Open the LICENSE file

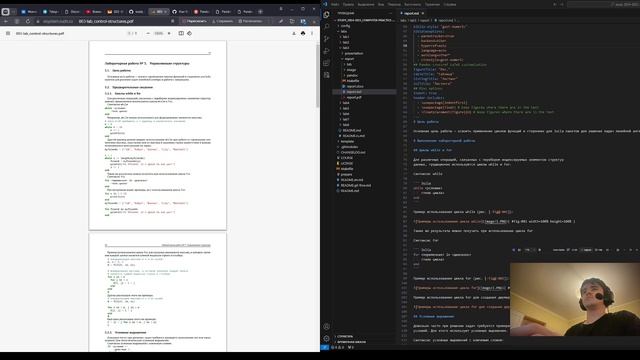347,163
